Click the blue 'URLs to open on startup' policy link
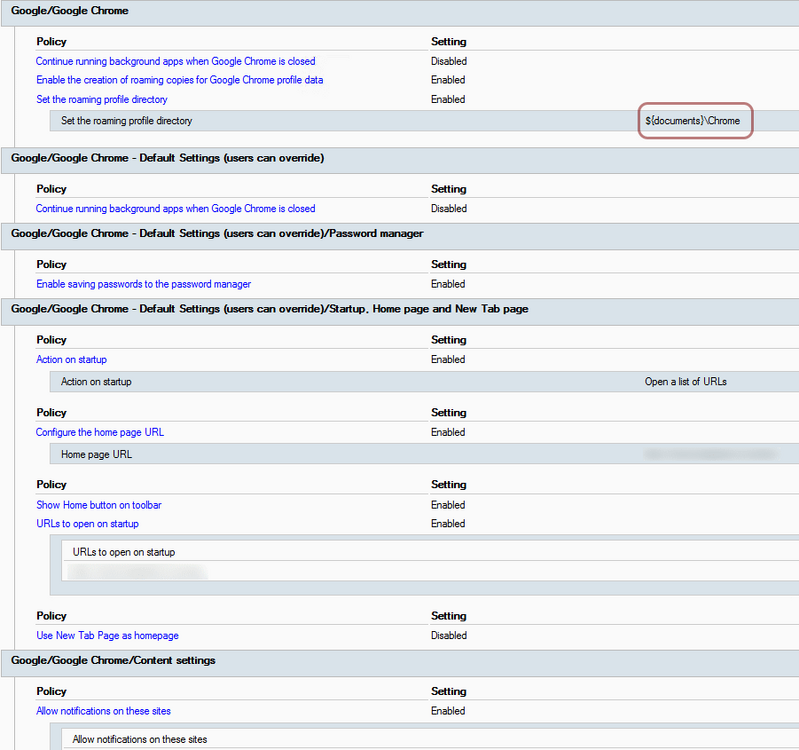This screenshot has width=799, height=750. pos(87,524)
